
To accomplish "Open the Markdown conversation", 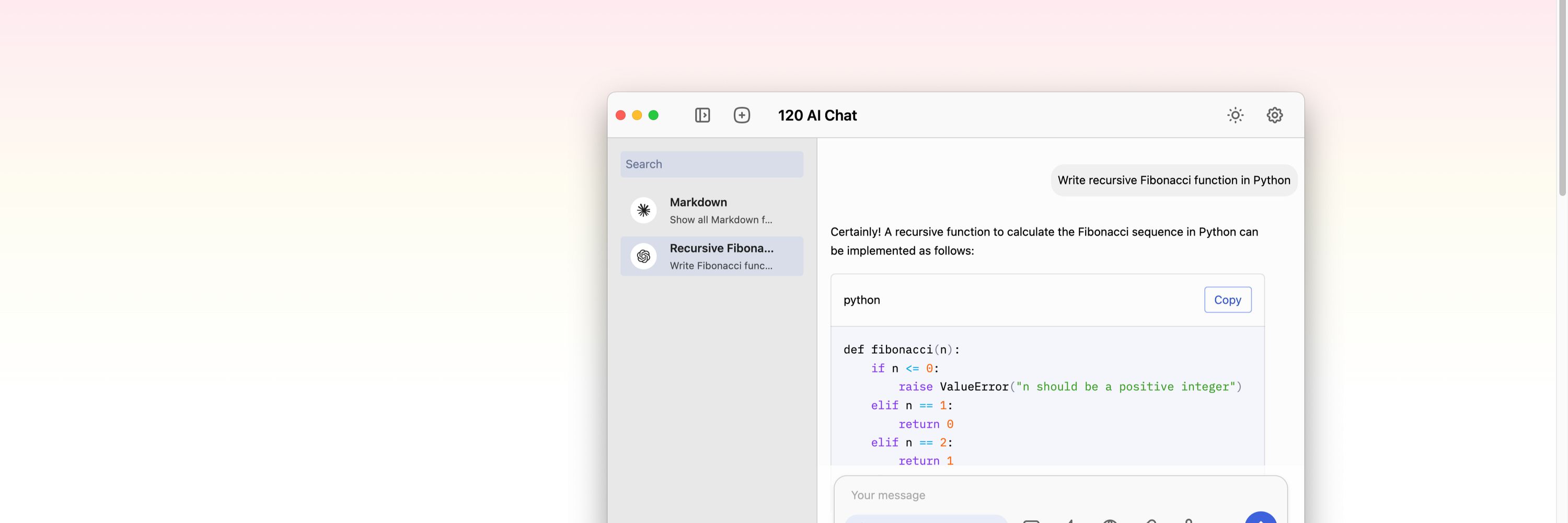I will [711, 210].
